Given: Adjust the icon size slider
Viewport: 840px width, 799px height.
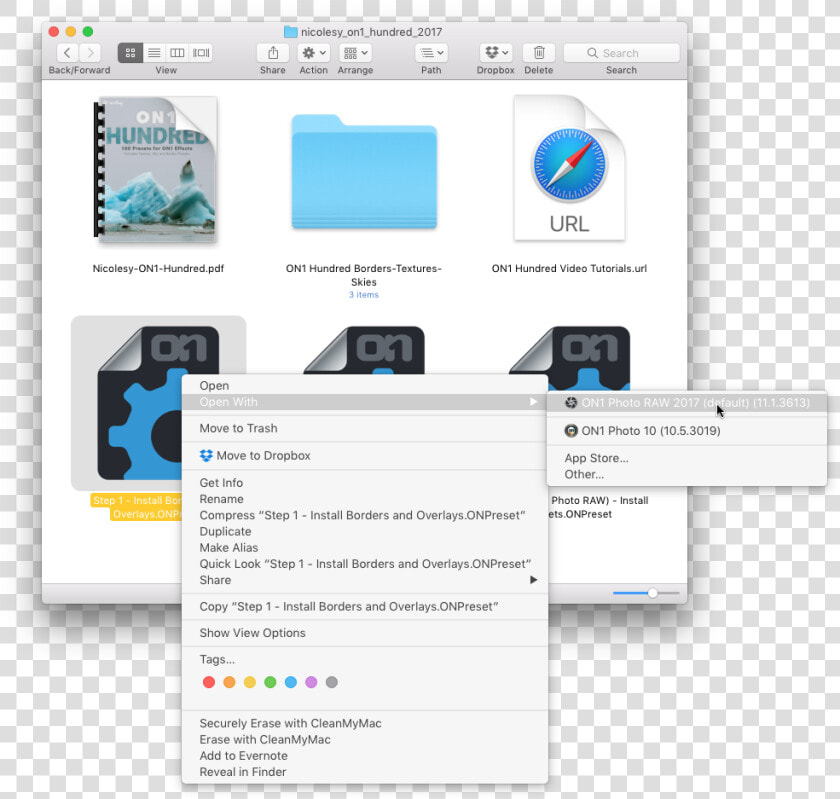Looking at the screenshot, I should click(652, 593).
